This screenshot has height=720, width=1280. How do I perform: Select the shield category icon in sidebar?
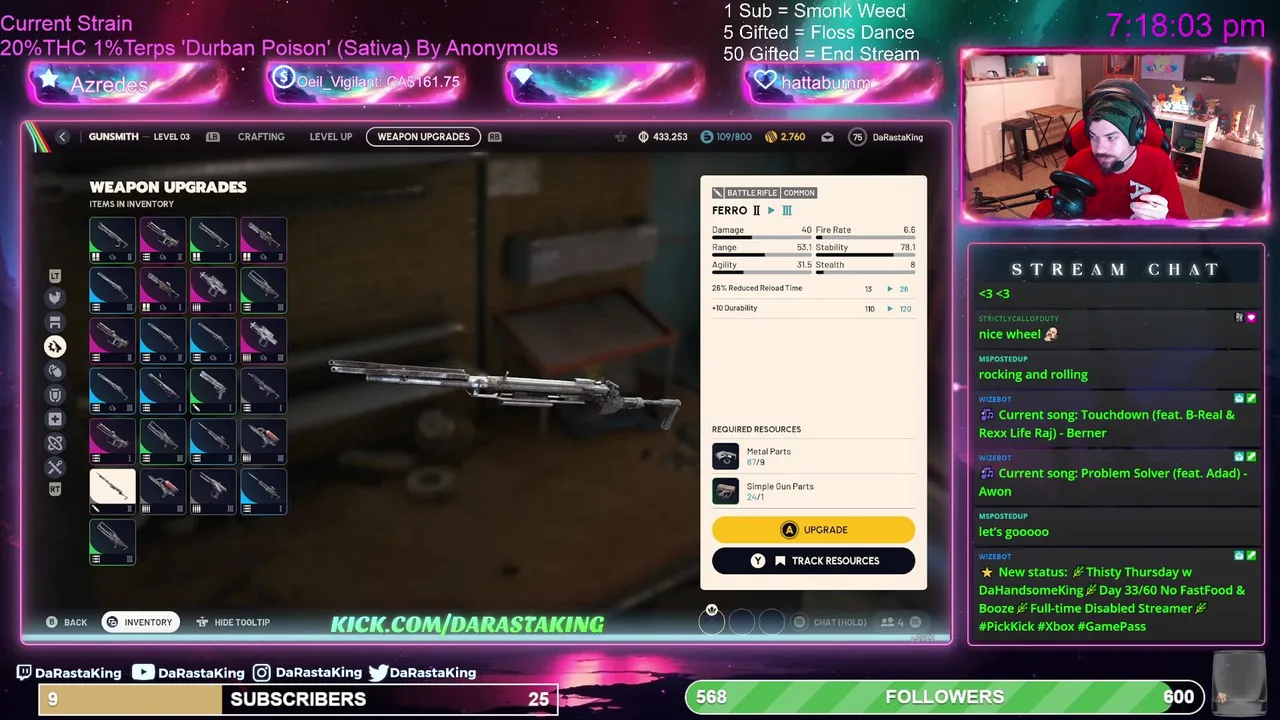pyautogui.click(x=55, y=395)
